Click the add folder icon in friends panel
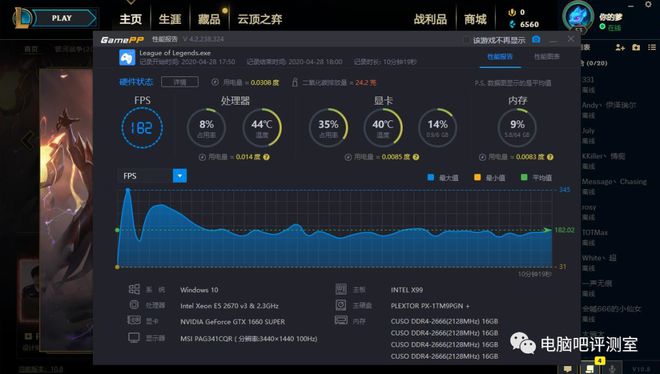660x374 pixels. click(636, 48)
